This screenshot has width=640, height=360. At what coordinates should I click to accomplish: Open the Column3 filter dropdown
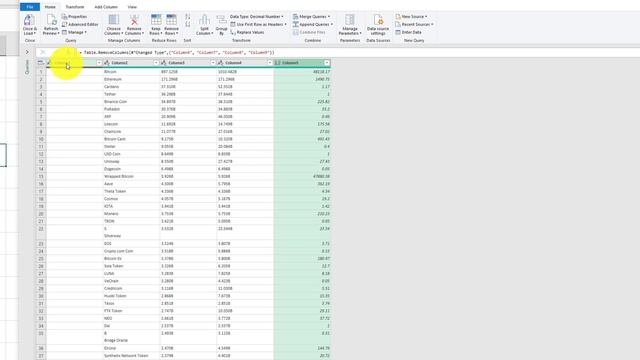tap(213, 63)
